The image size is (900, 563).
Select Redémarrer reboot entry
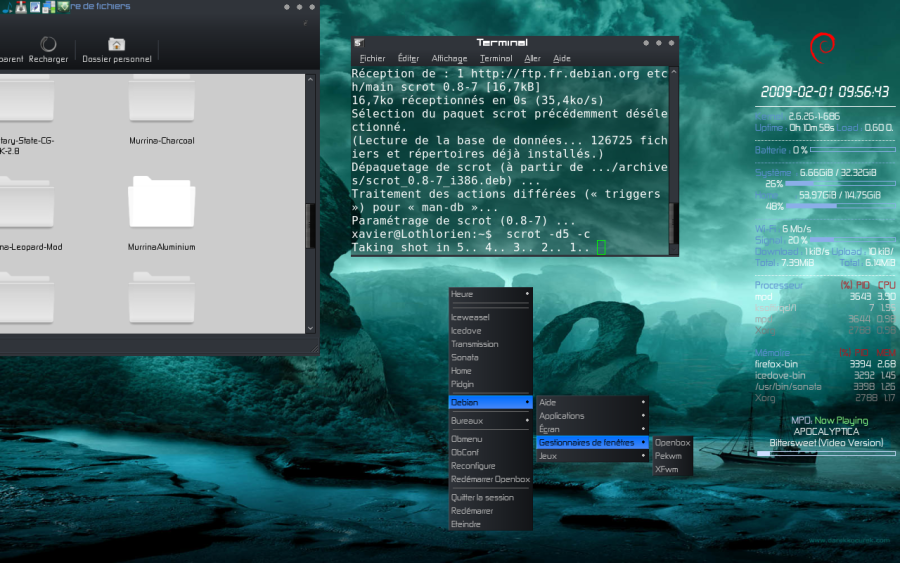point(490,511)
